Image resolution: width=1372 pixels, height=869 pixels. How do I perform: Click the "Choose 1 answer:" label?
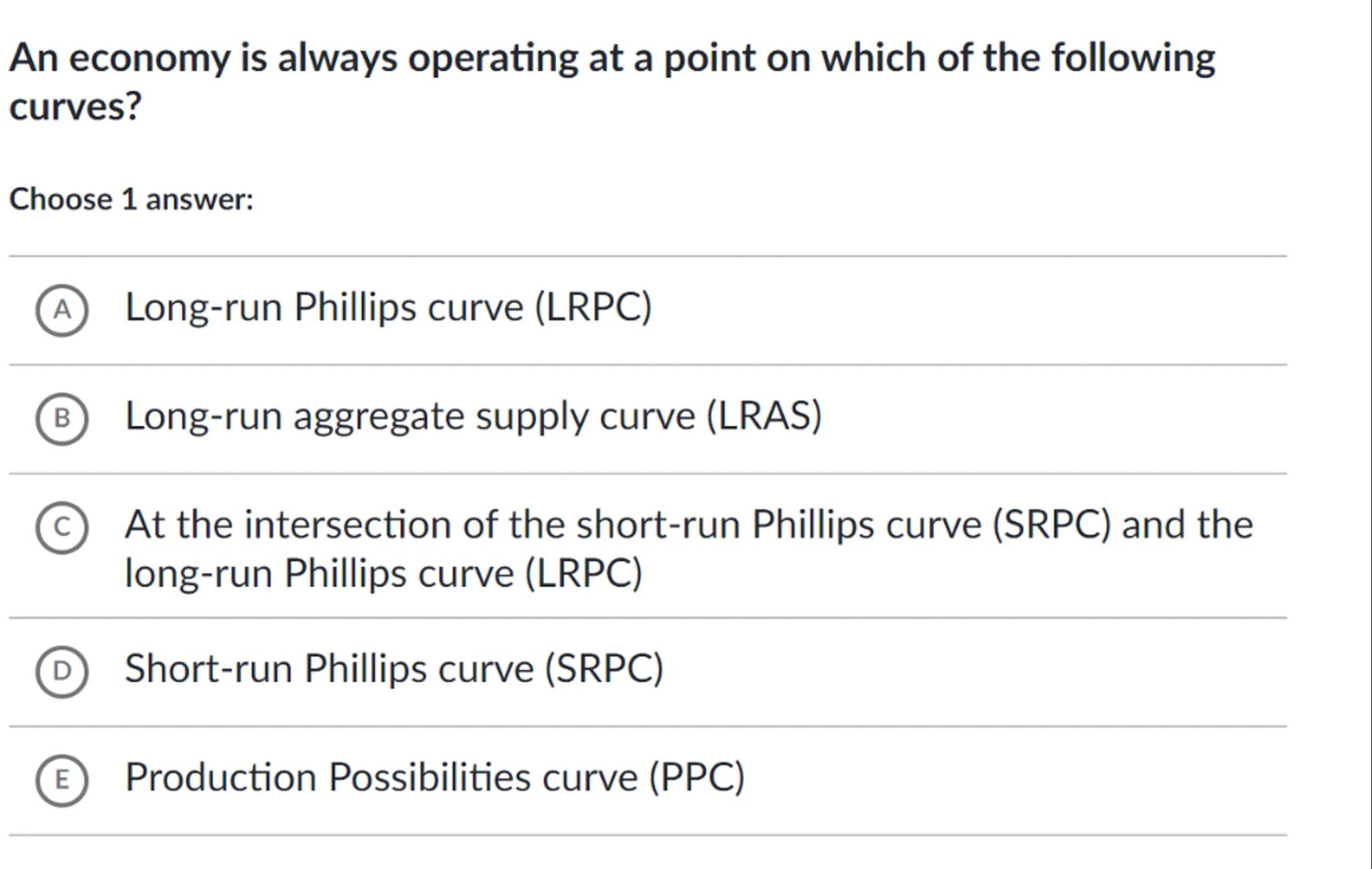(x=131, y=200)
